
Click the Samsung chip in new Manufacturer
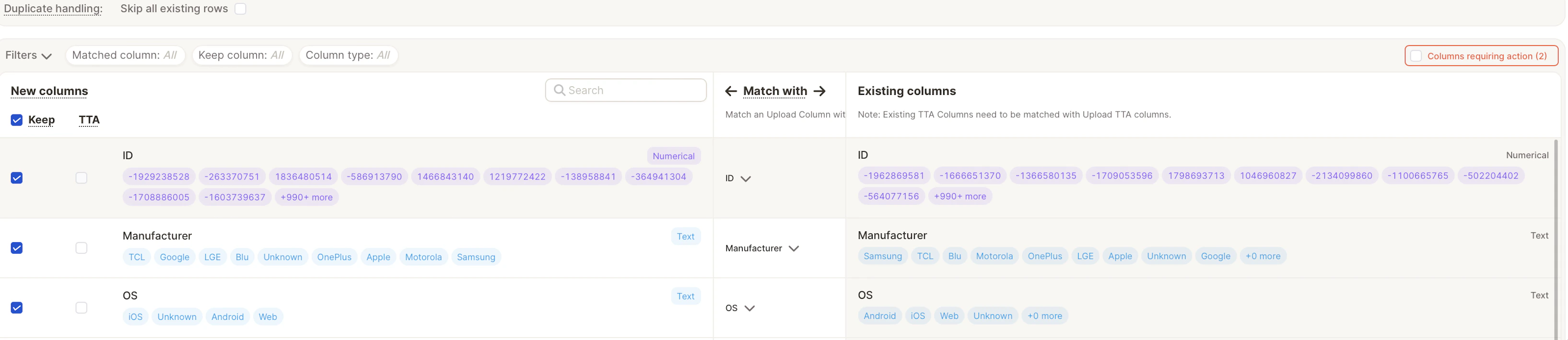[476, 257]
